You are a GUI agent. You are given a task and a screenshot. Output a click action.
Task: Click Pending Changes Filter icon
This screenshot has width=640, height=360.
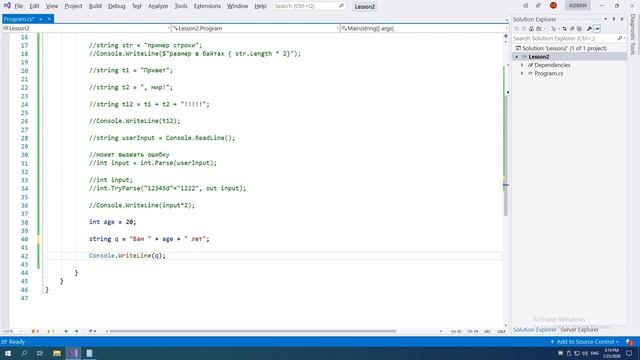point(553,29)
